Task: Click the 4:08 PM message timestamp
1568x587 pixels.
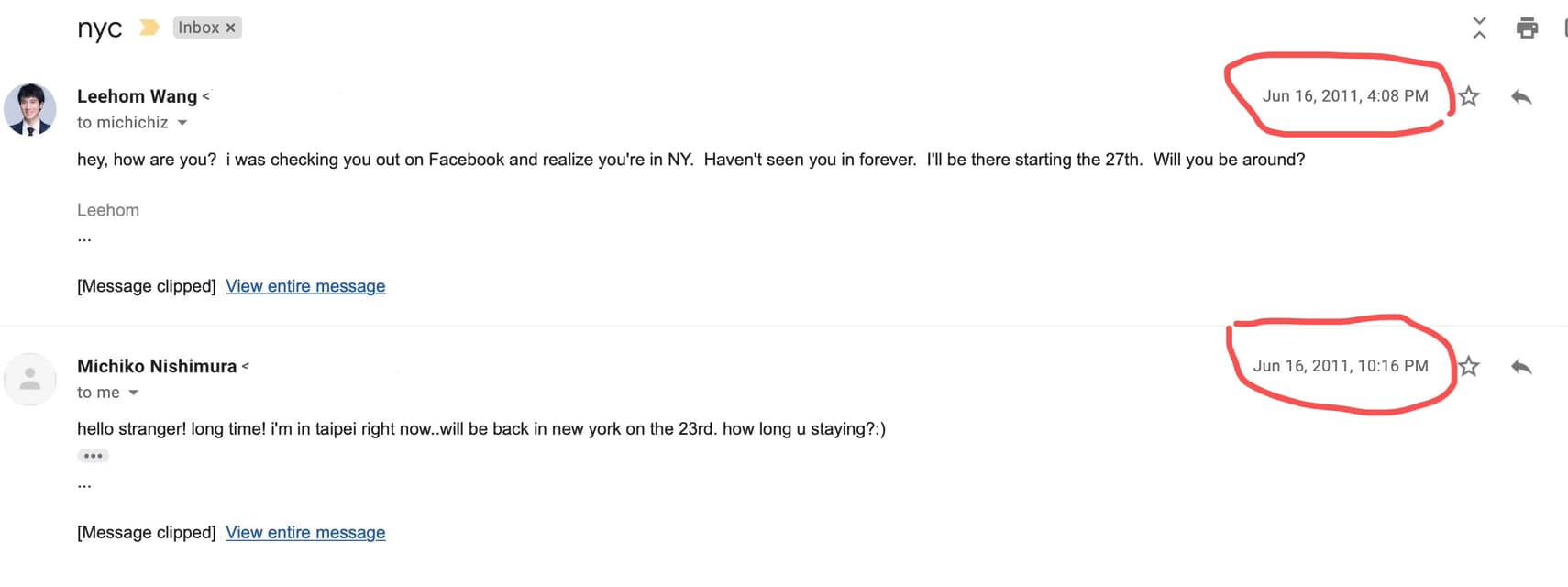Action: (1345, 95)
